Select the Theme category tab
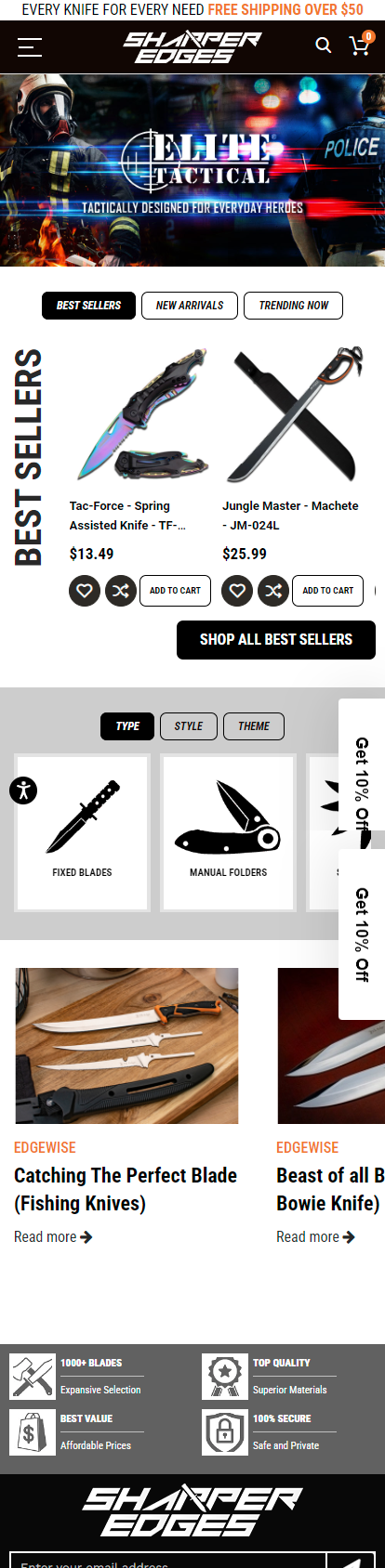This screenshot has height=1568, width=385. pos(254,726)
